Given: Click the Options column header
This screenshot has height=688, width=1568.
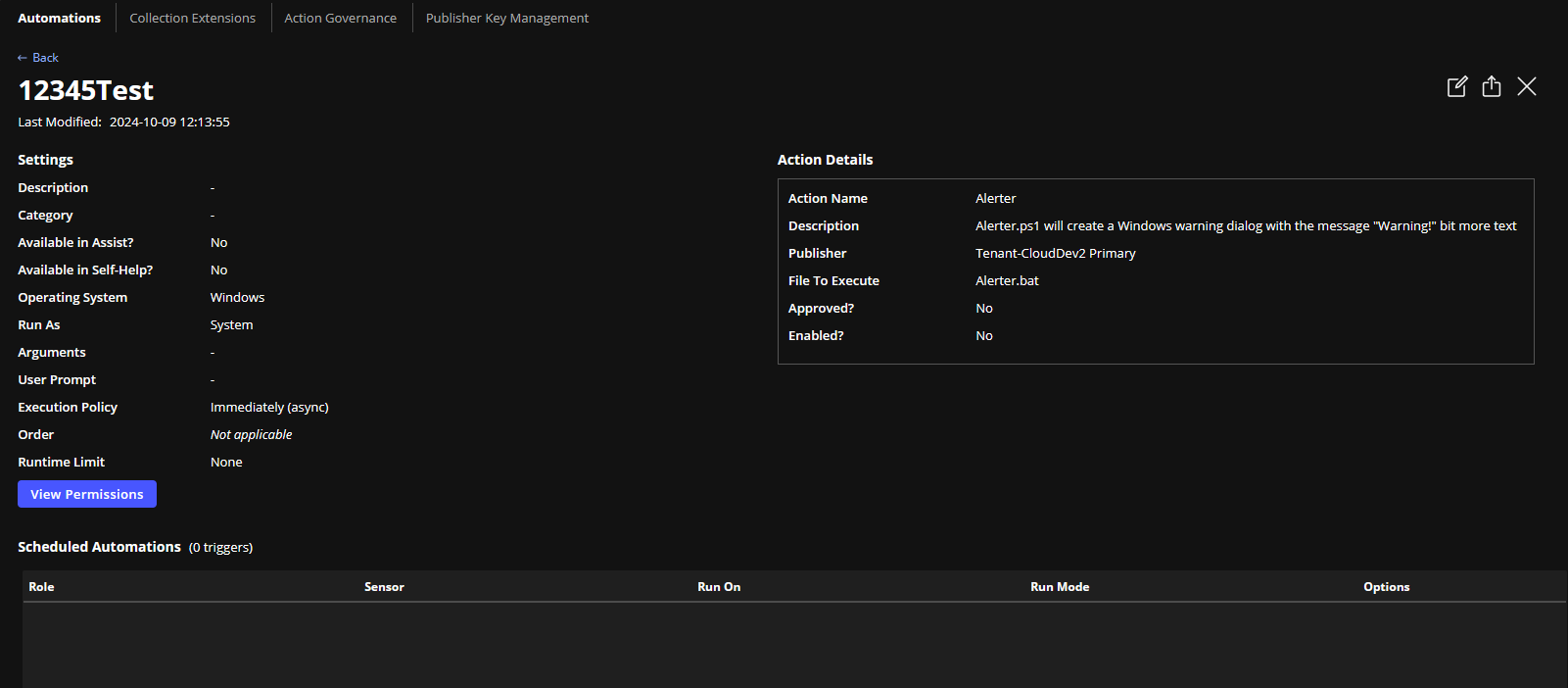Looking at the screenshot, I should click(x=1386, y=587).
